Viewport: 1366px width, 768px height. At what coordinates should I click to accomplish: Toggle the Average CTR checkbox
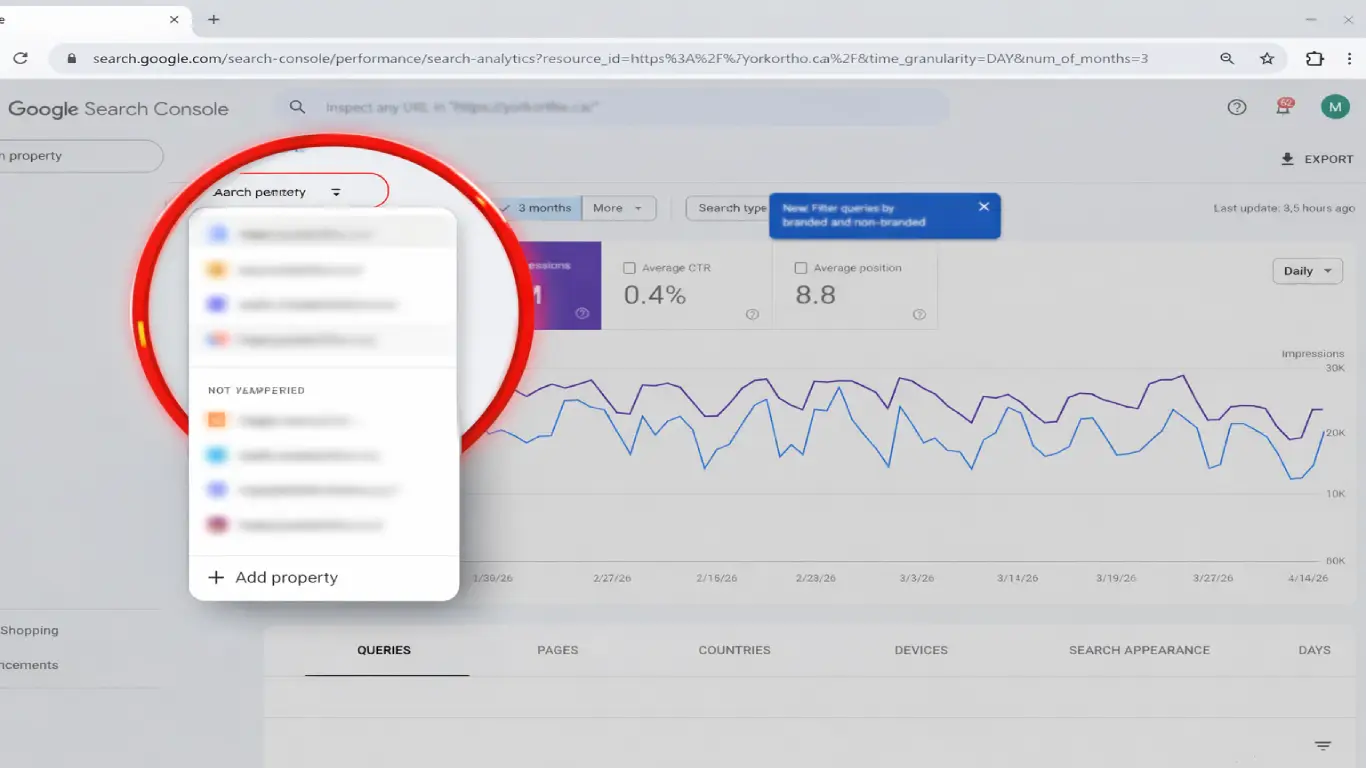[629, 268]
